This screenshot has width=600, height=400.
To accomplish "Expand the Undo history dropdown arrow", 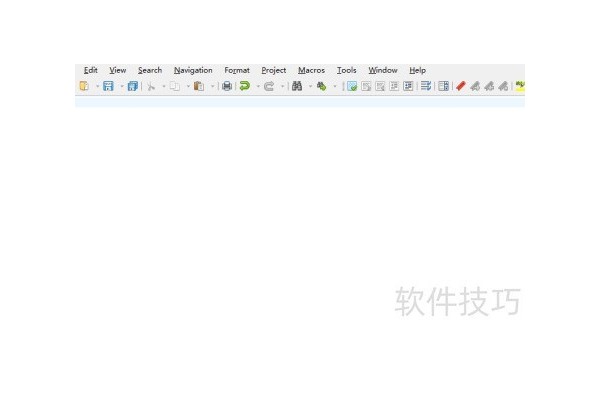I will point(258,87).
